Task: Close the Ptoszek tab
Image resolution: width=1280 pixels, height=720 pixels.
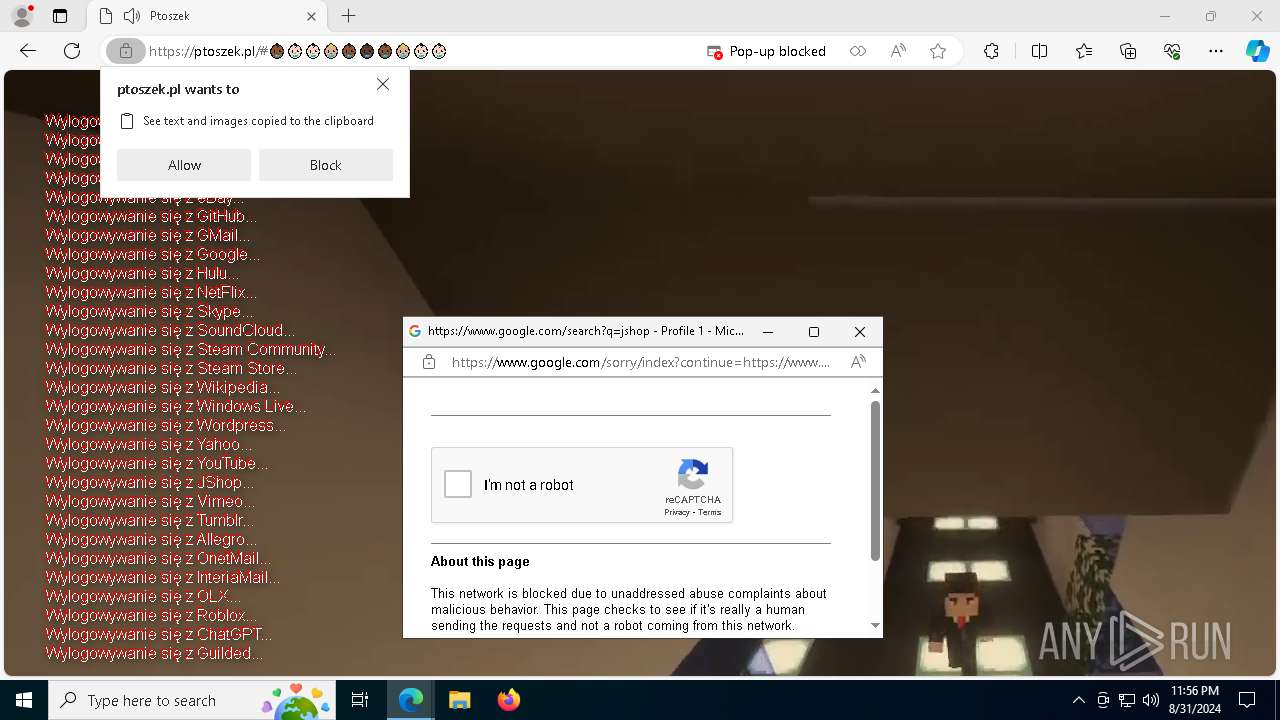Action: coord(312,16)
